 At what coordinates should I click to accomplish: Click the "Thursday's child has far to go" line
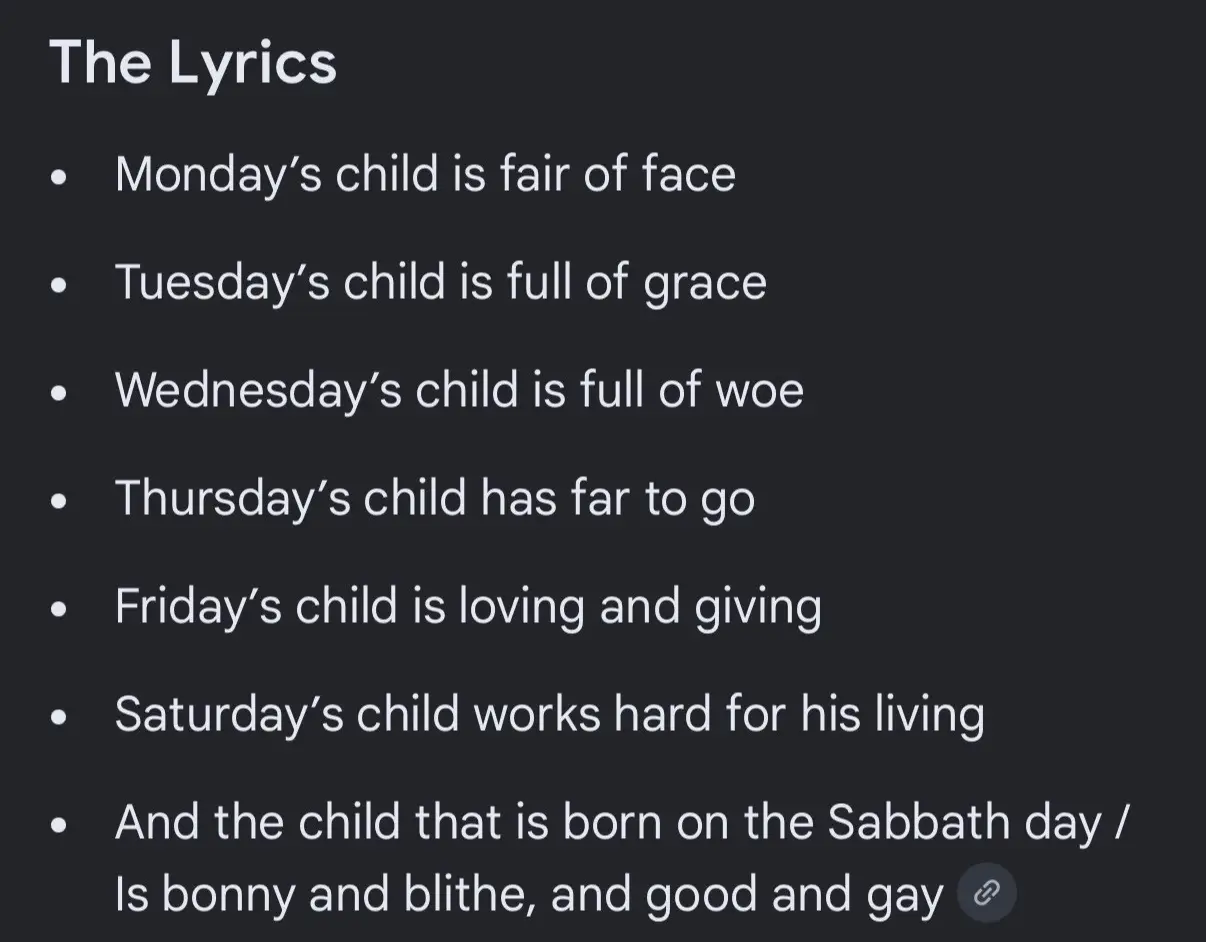coord(435,499)
